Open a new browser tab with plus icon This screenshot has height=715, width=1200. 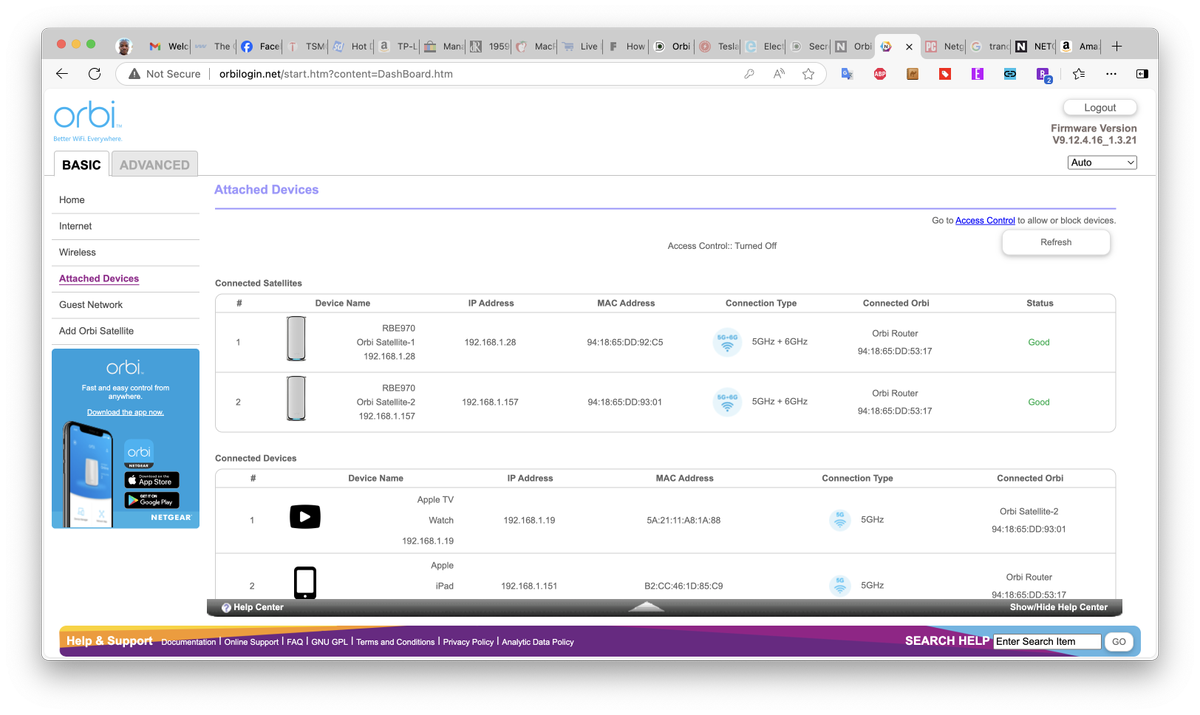click(1117, 46)
